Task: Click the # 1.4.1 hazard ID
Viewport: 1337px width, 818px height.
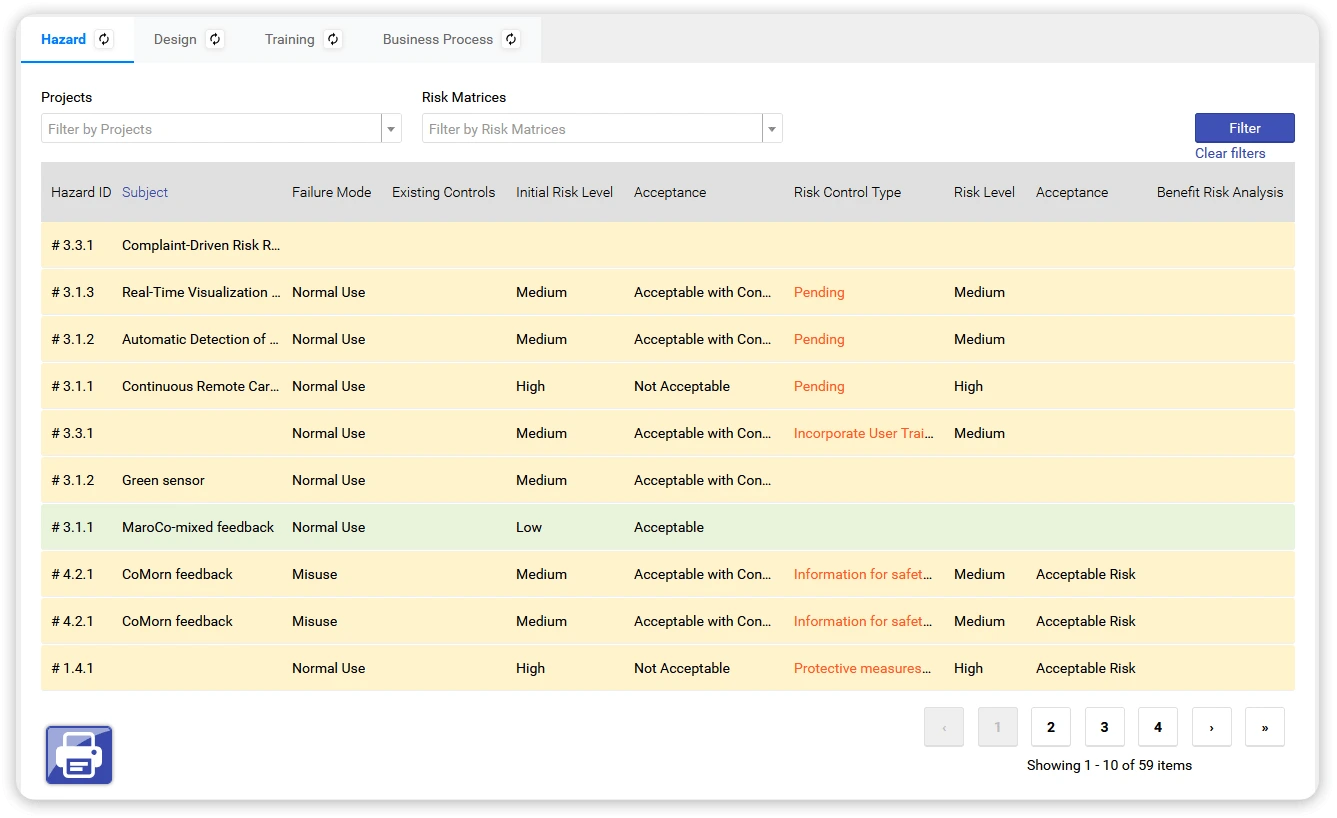Action: 72,668
